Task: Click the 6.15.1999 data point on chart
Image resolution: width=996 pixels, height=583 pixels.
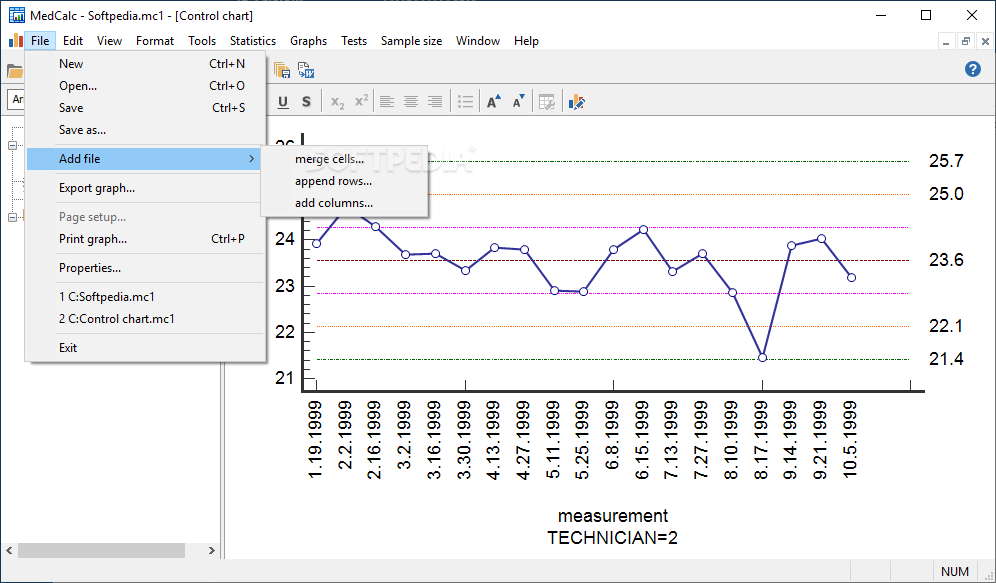Action: click(x=643, y=229)
